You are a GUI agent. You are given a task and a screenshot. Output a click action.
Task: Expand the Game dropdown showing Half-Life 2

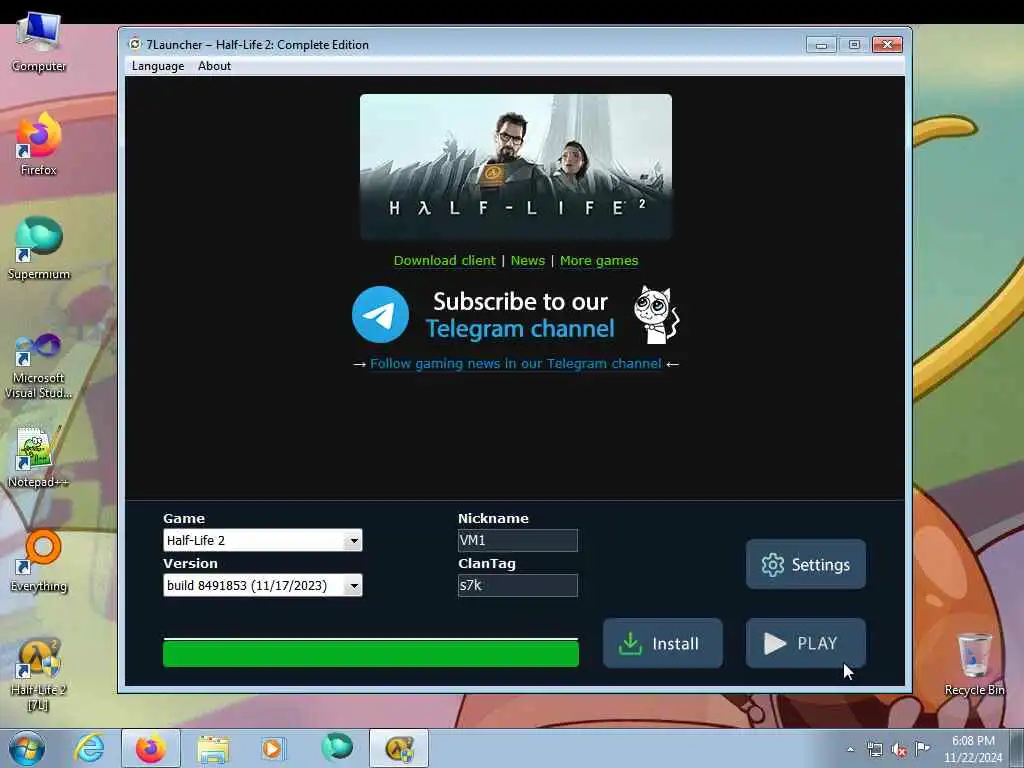coord(263,540)
